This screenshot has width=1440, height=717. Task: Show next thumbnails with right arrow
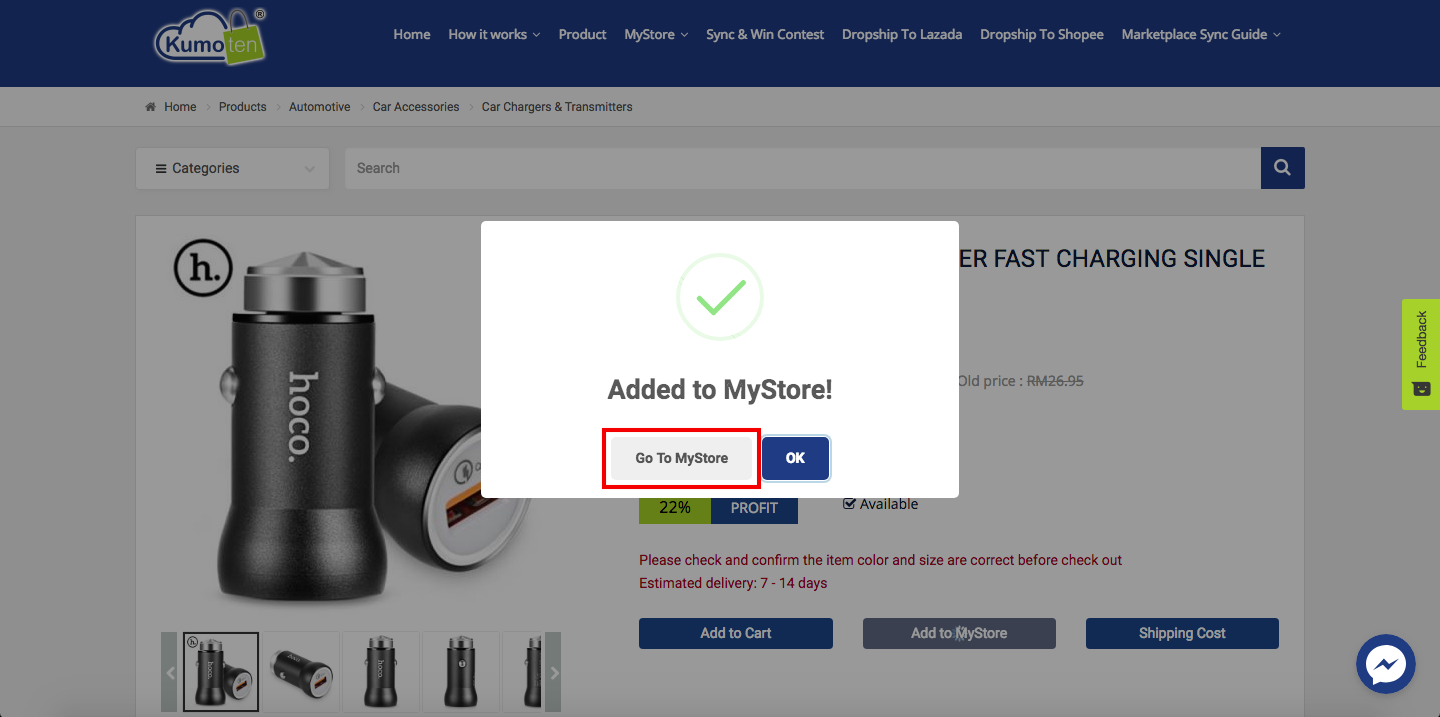click(554, 672)
